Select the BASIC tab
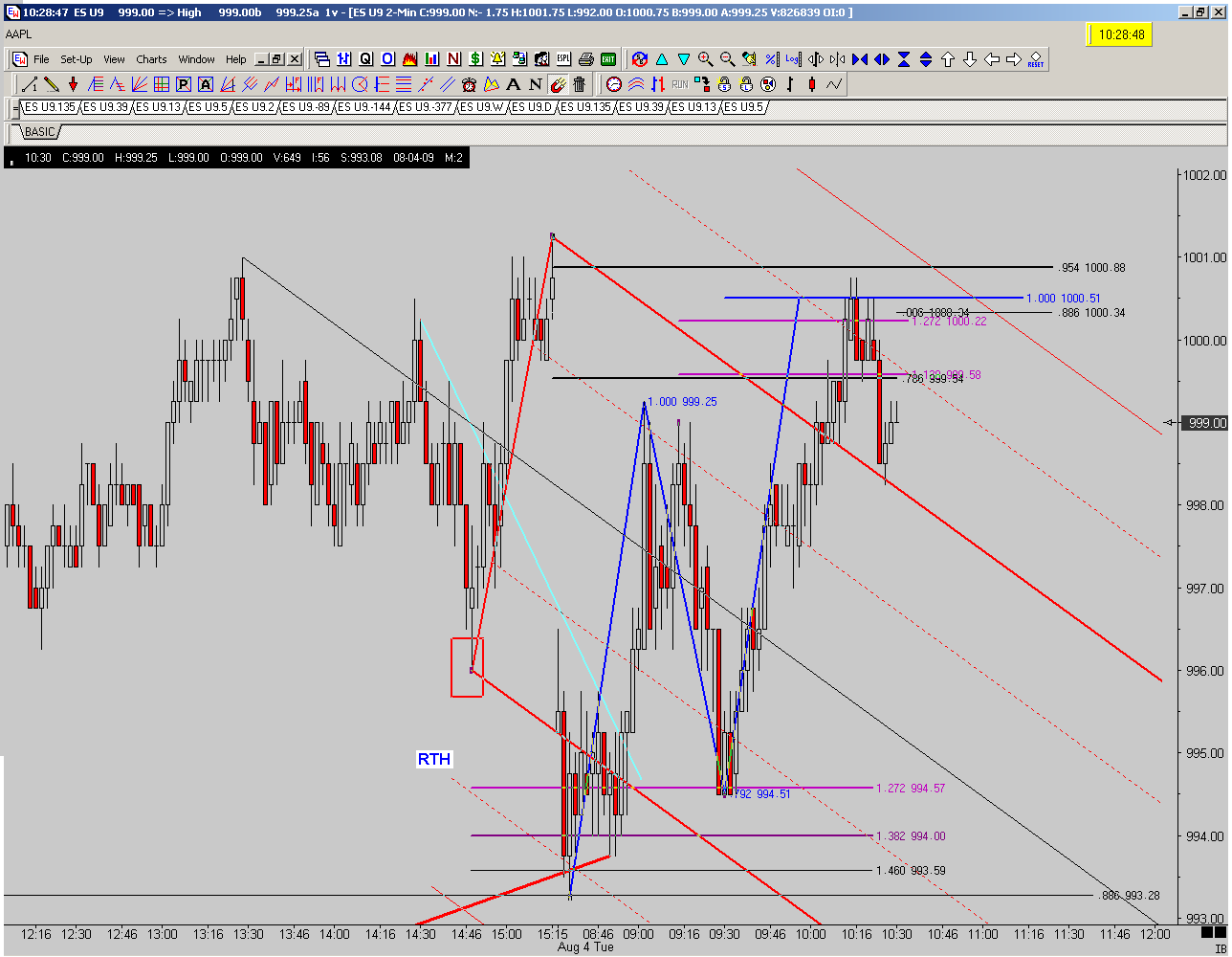Screen dimensions: 1232x957 click(x=40, y=132)
